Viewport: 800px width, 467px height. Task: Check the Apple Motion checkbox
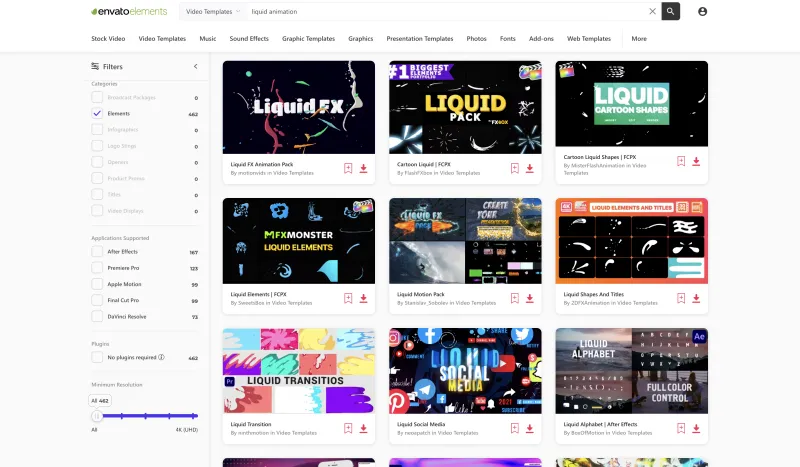pos(97,284)
